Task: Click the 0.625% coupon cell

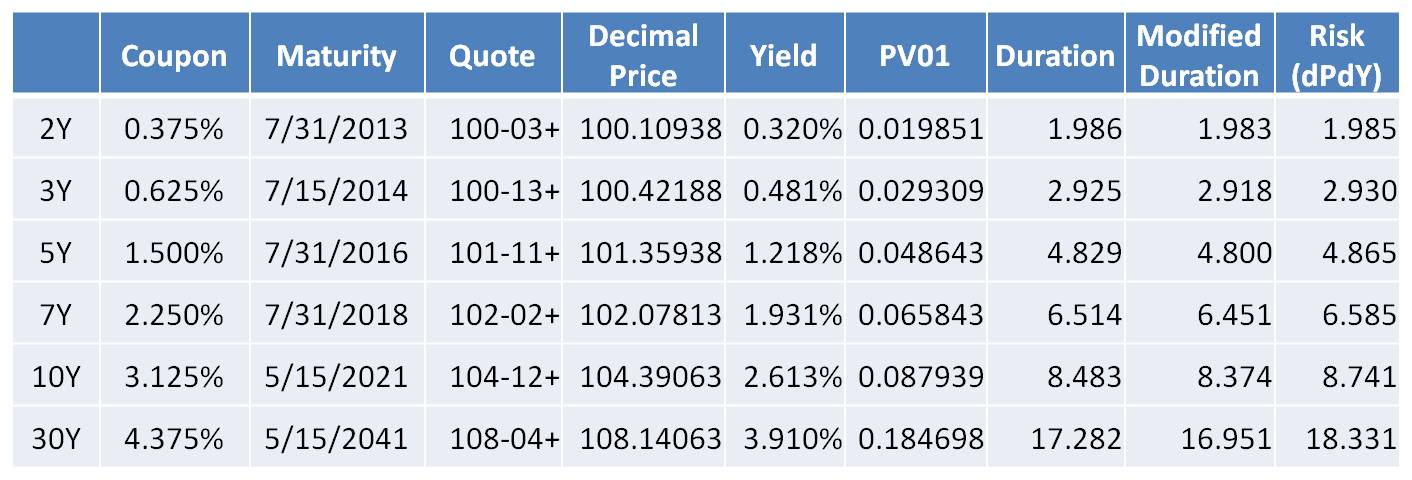Action: [x=174, y=191]
